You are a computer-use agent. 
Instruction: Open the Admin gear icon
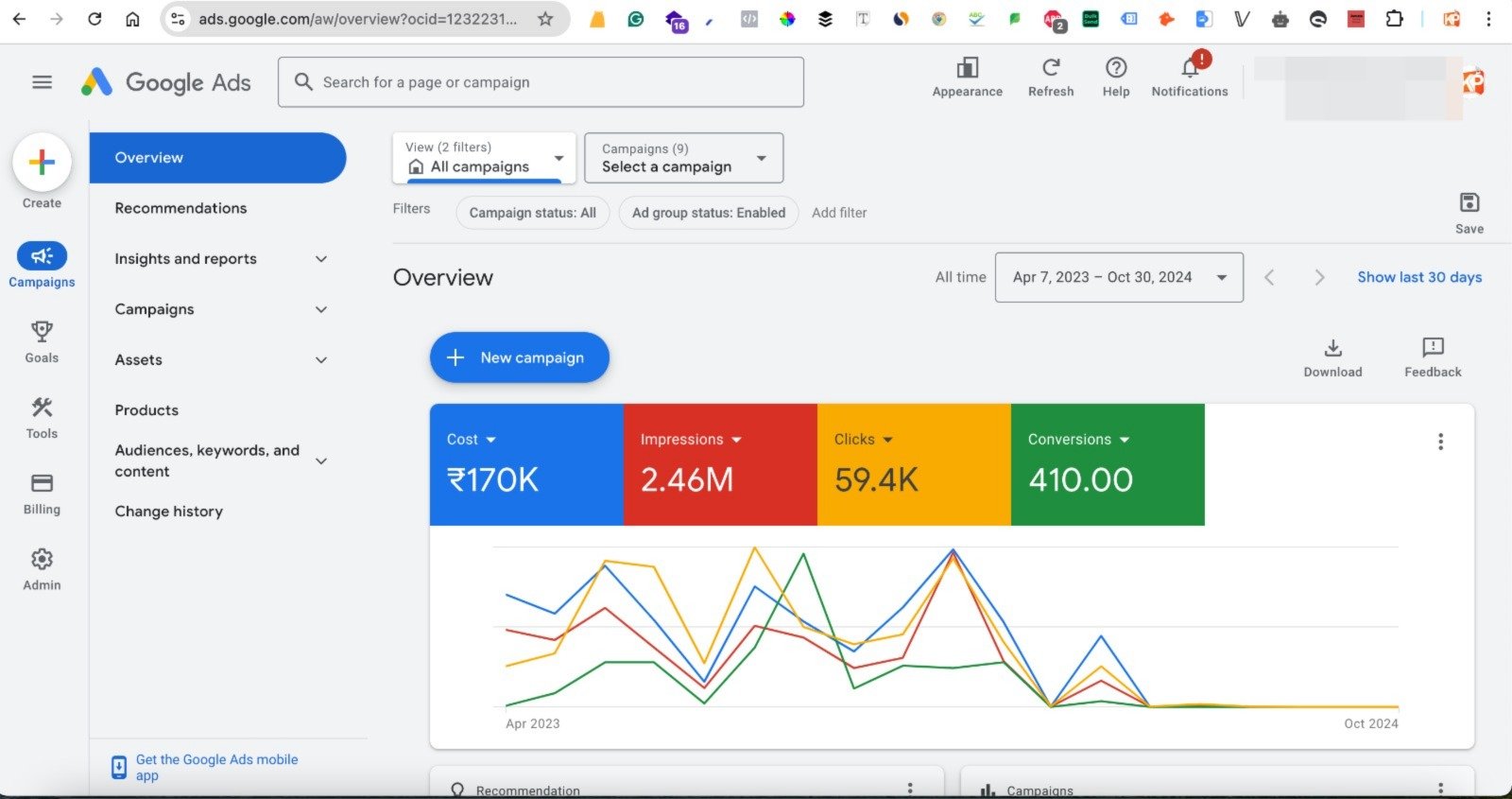42,560
